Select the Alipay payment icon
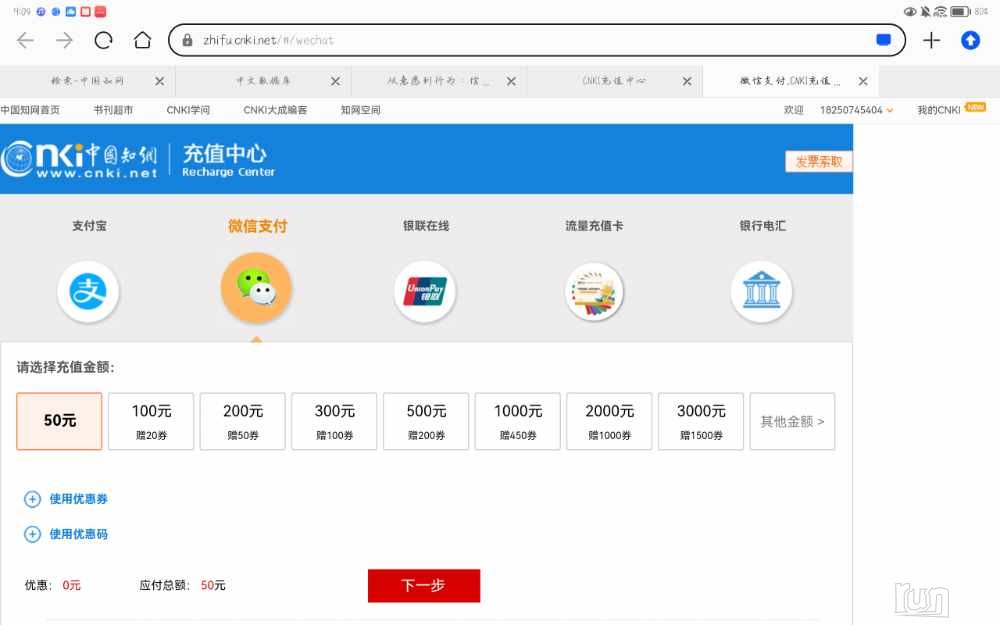This screenshot has width=1000, height=625. click(88, 291)
